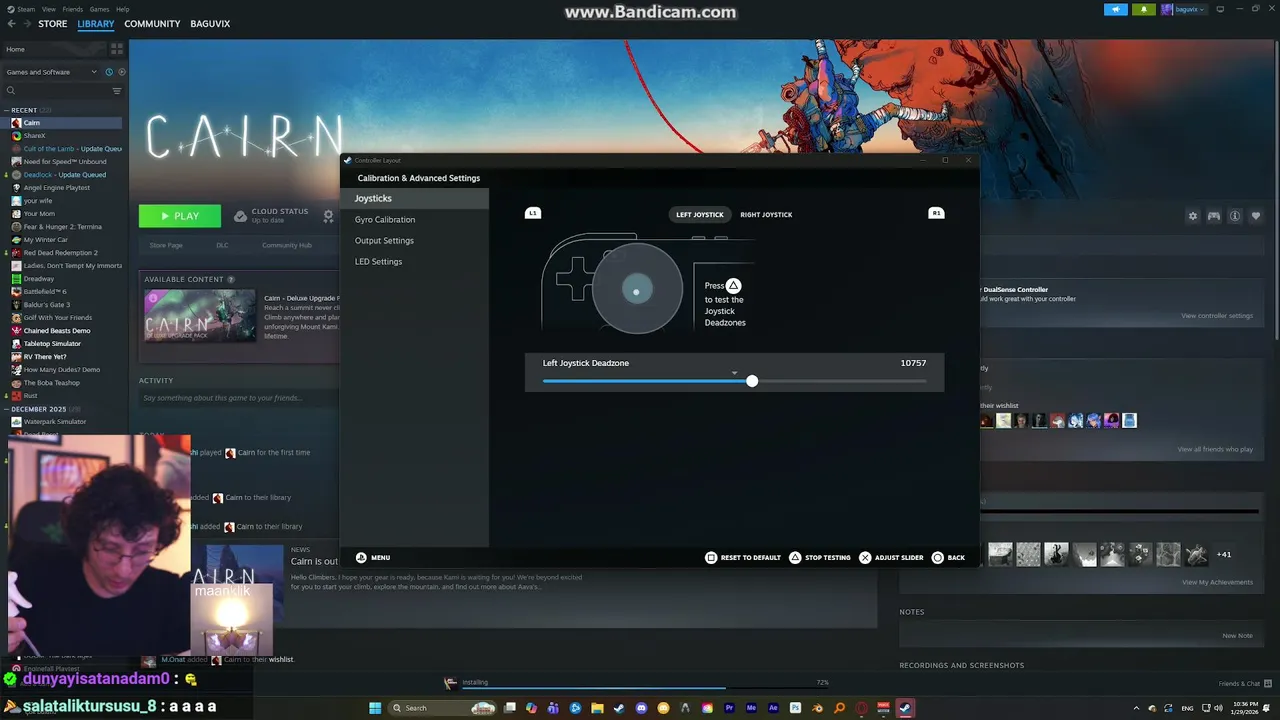Open the Steam menu in the menu bar

[25, 9]
